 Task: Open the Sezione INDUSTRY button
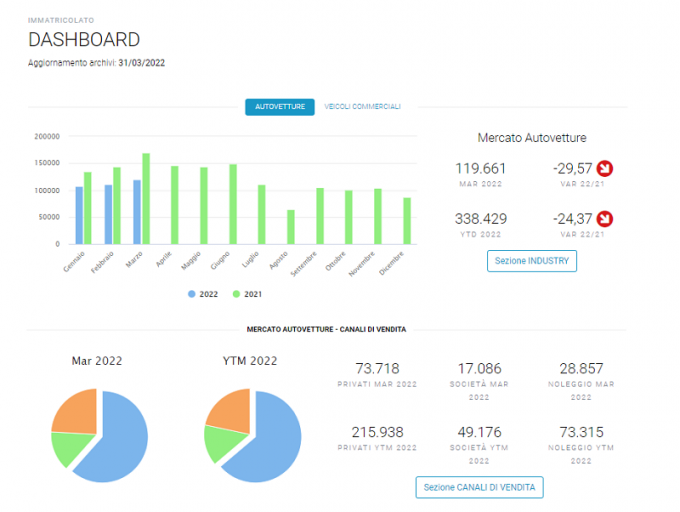tap(532, 261)
